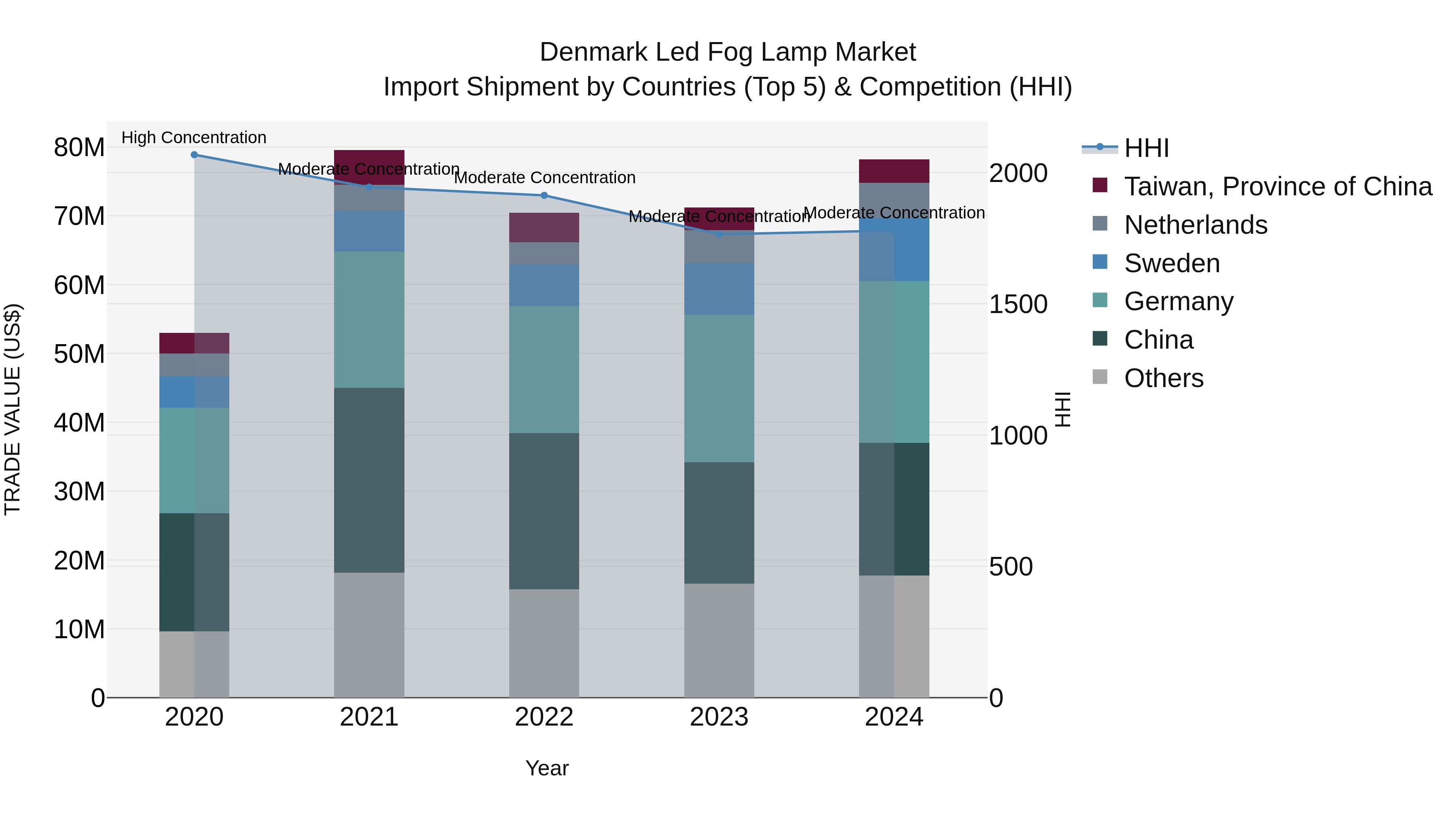Click the 80M left axis tick

pyautogui.click(x=79, y=148)
